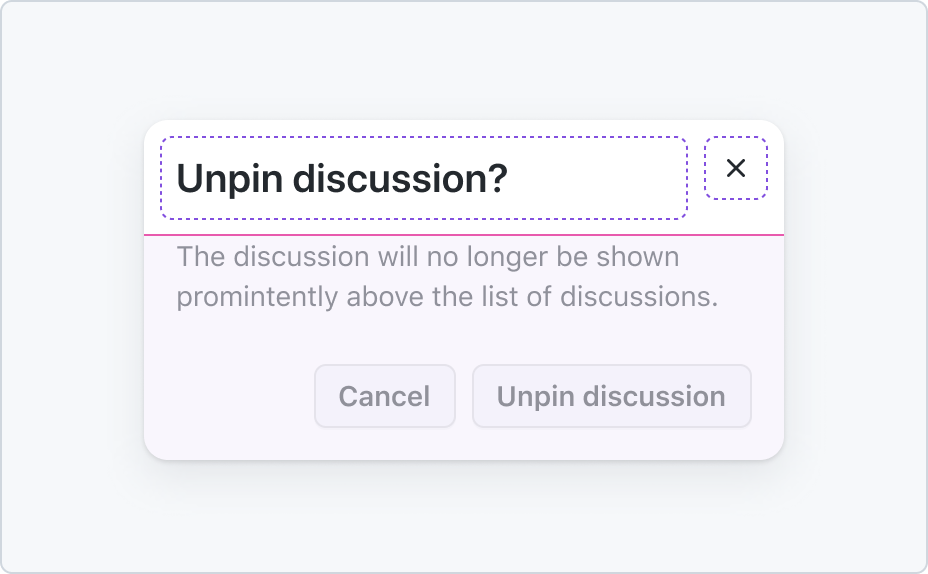The width and height of the screenshot is (928, 574).
Task: Confirm with the Unpin discussion button
Action: pos(611,396)
